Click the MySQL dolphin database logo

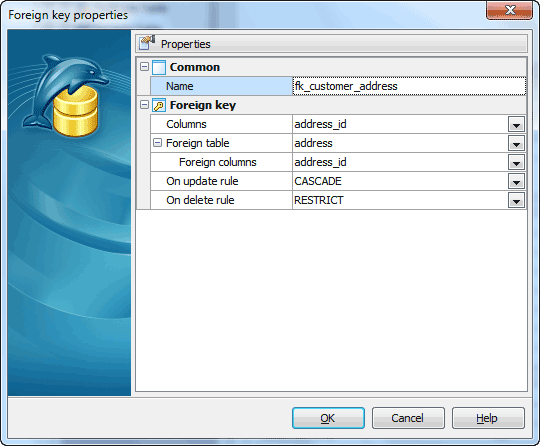(66, 95)
